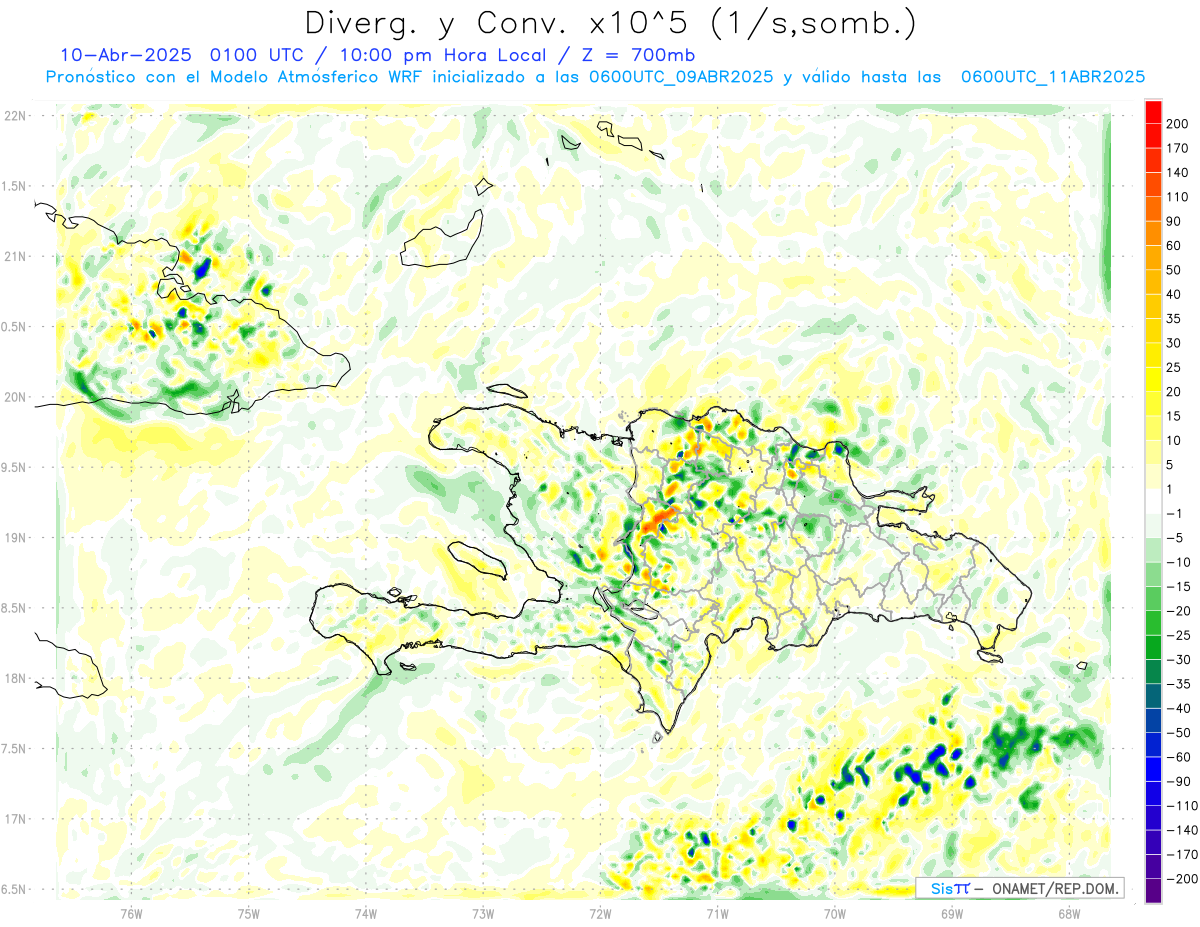1200x927 pixels.
Task: Click "Pronóstico con el Modelo Atmosferico WRF" text
Action: point(236,77)
